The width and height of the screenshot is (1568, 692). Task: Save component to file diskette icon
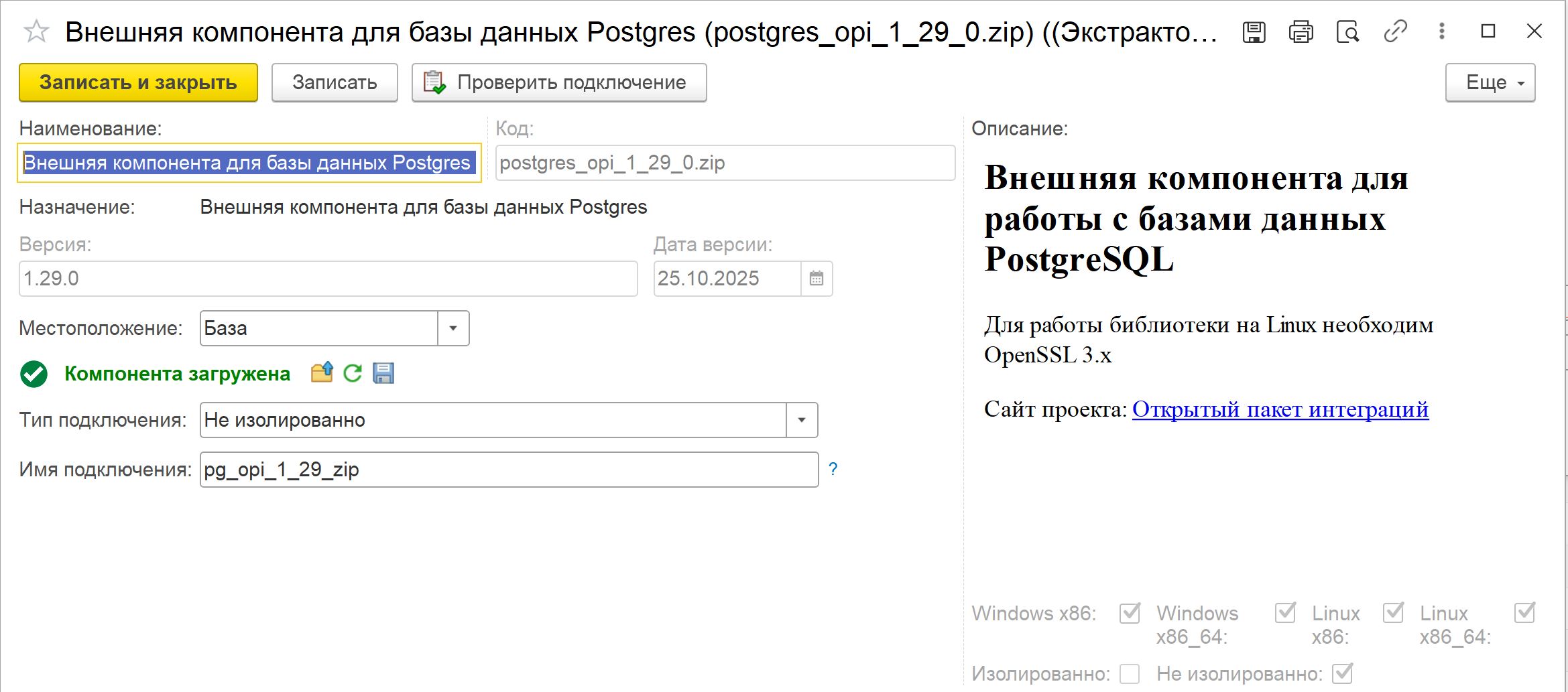click(383, 372)
